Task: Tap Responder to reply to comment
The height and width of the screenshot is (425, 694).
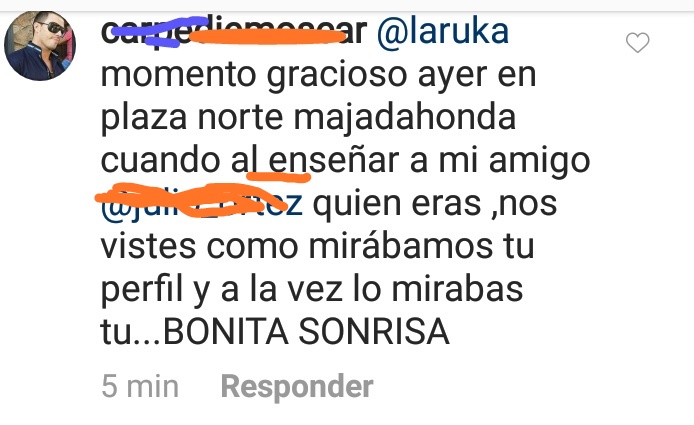Action: coord(297,387)
